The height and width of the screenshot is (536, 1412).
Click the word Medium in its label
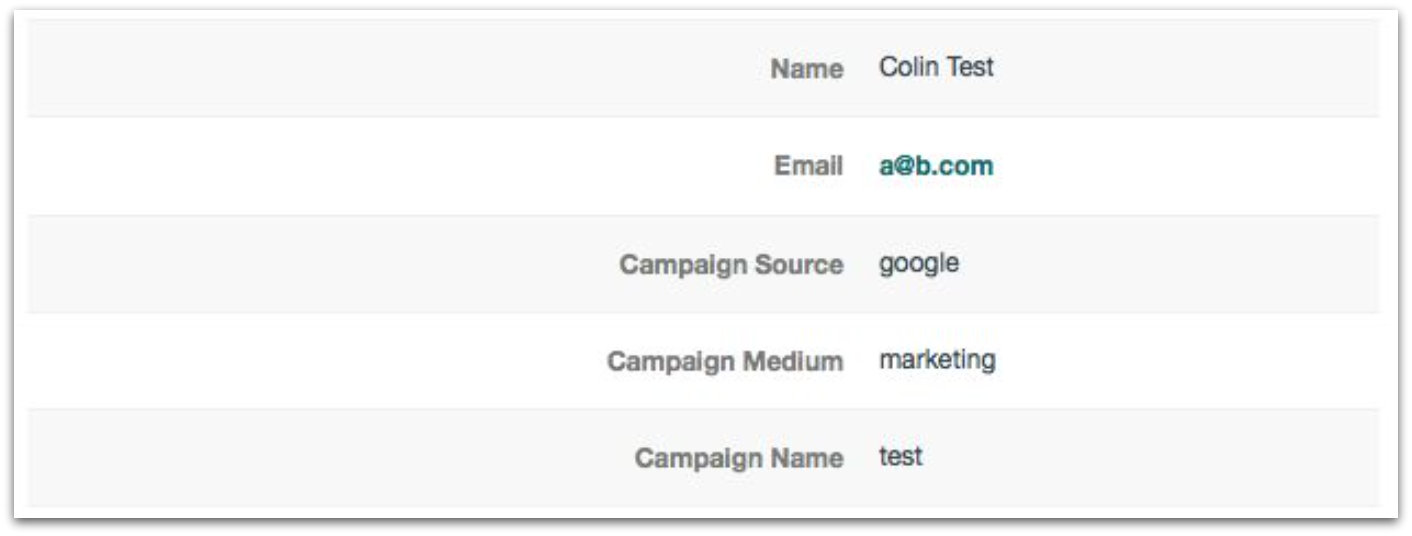coord(796,361)
